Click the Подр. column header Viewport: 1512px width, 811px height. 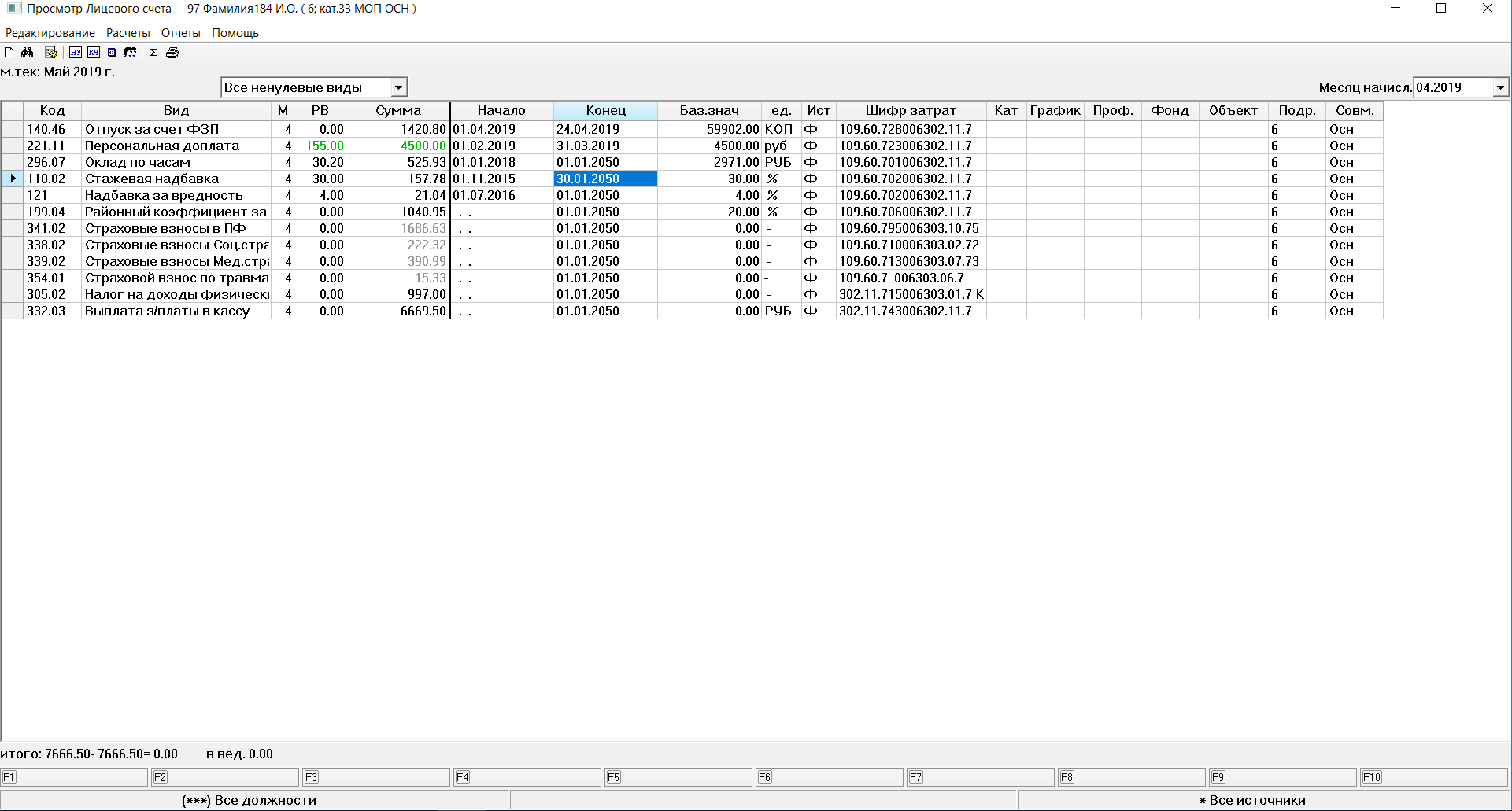click(1297, 111)
